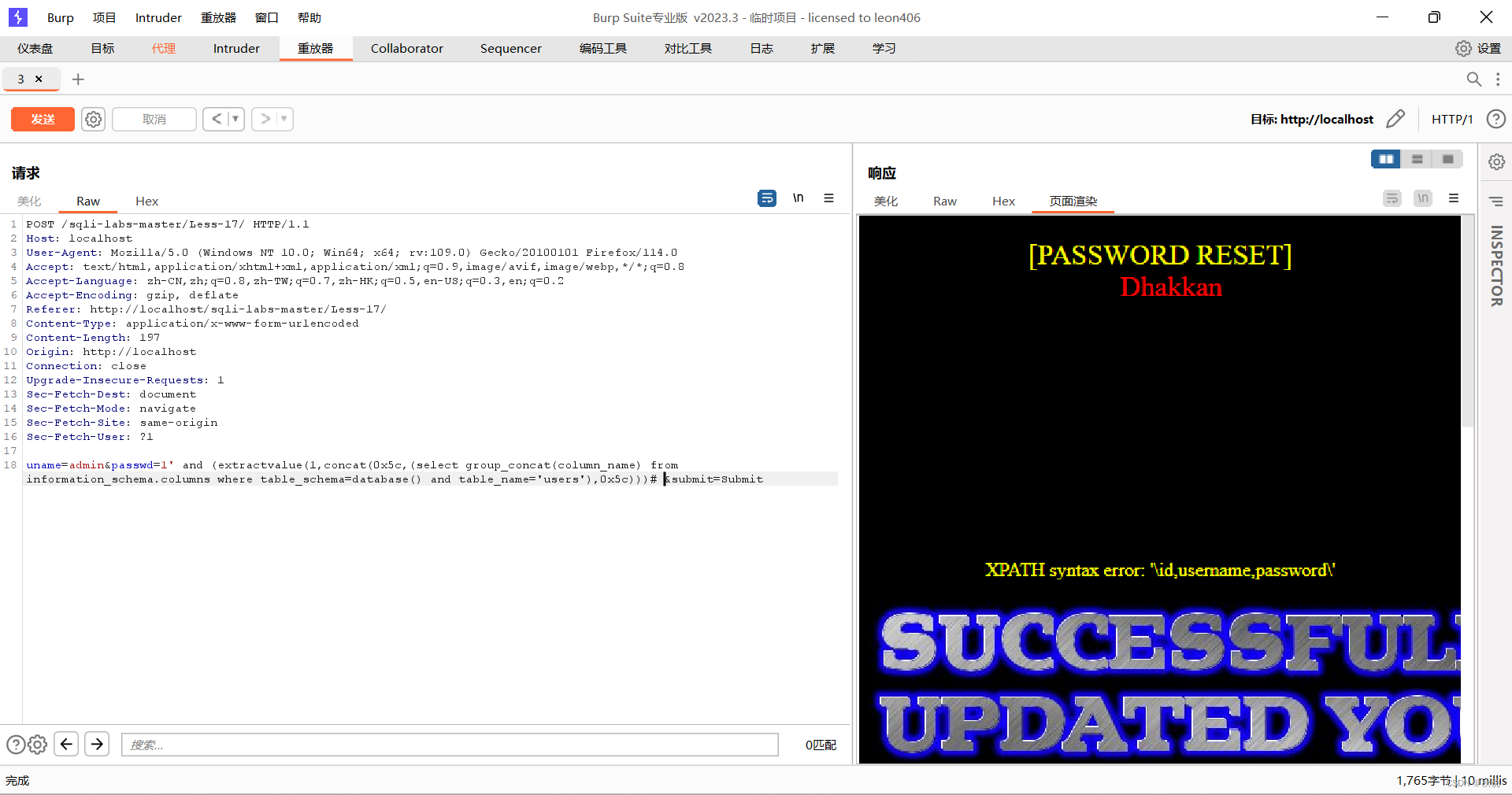Open the 窗口 menu
The height and width of the screenshot is (795, 1512).
[x=267, y=17]
